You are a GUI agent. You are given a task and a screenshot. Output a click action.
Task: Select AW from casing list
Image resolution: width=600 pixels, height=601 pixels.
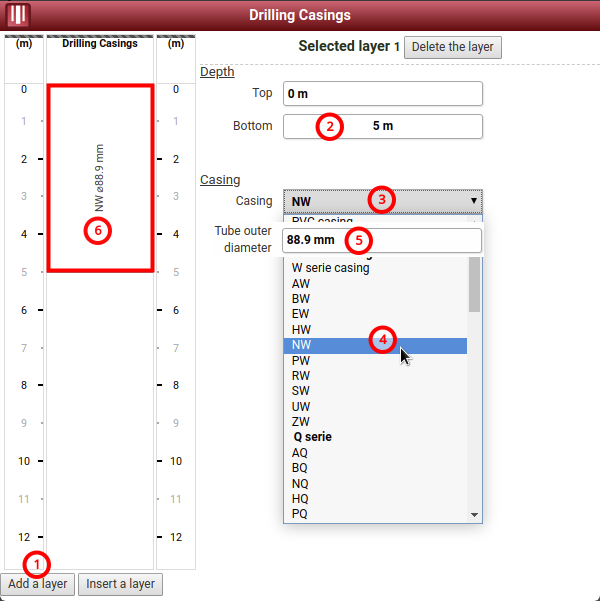301,284
